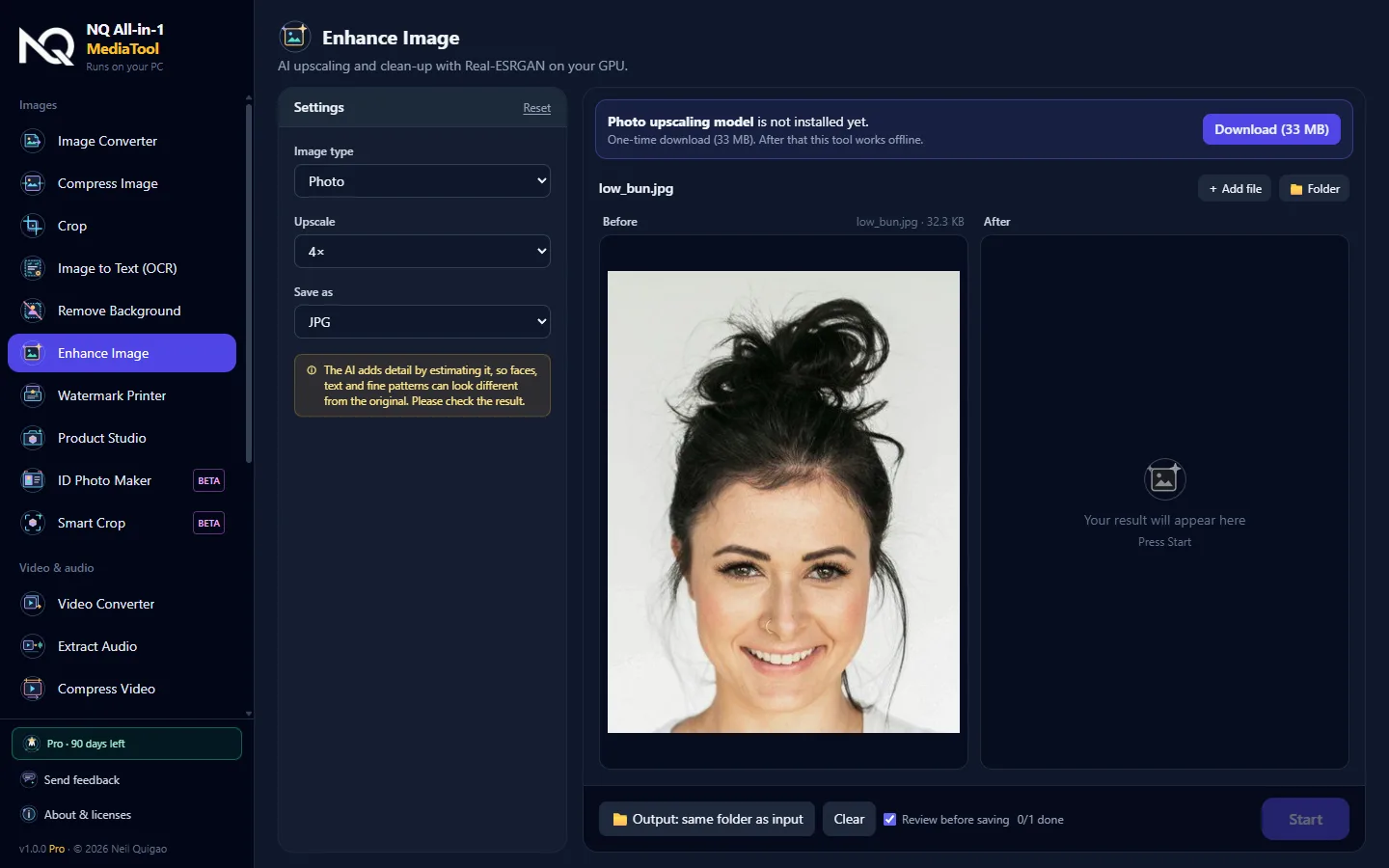Click the Enhance Image sidebar icon

pyautogui.click(x=33, y=353)
